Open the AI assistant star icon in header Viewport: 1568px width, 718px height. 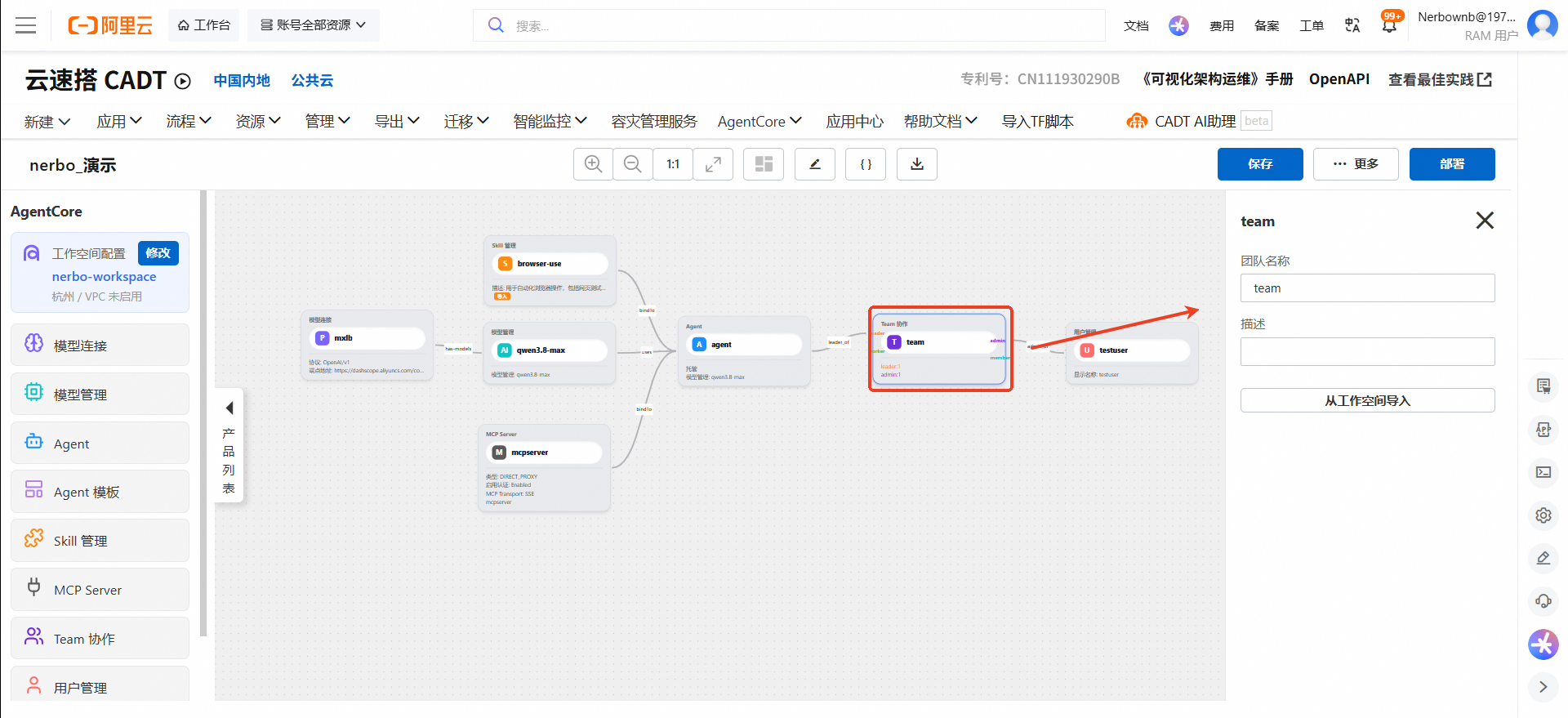tap(1178, 25)
